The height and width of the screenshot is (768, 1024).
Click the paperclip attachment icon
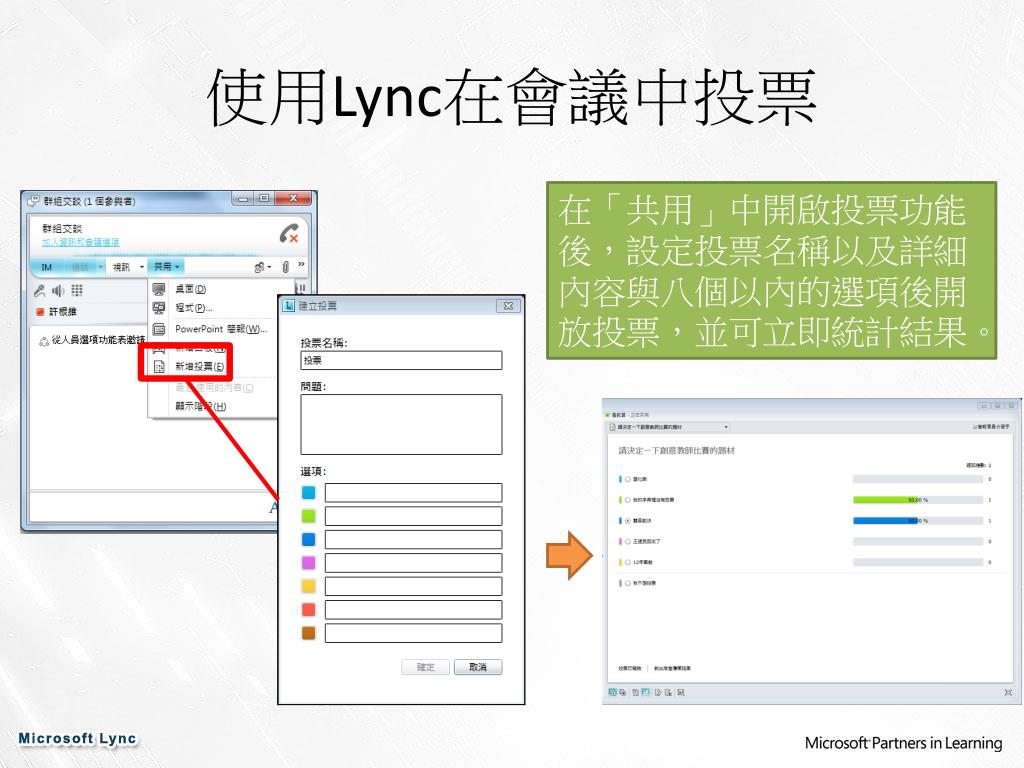[x=285, y=266]
